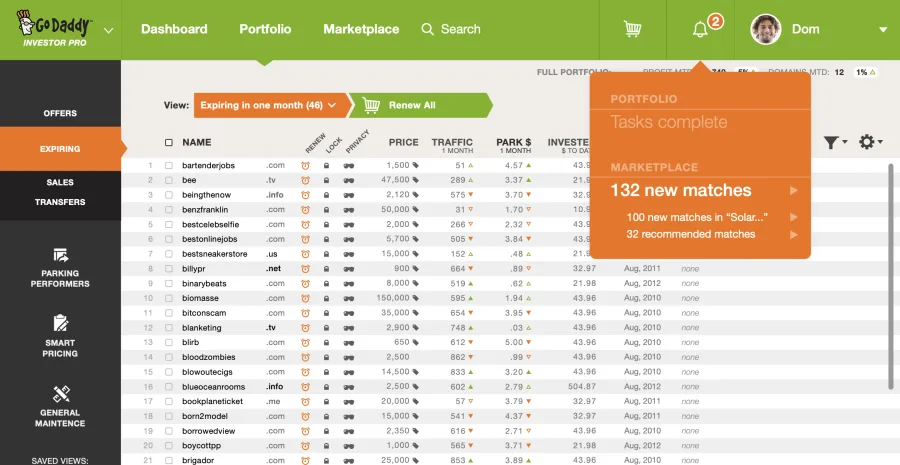Toggle the select-all checkbox beside NAME
900x465 pixels.
pyautogui.click(x=169, y=142)
